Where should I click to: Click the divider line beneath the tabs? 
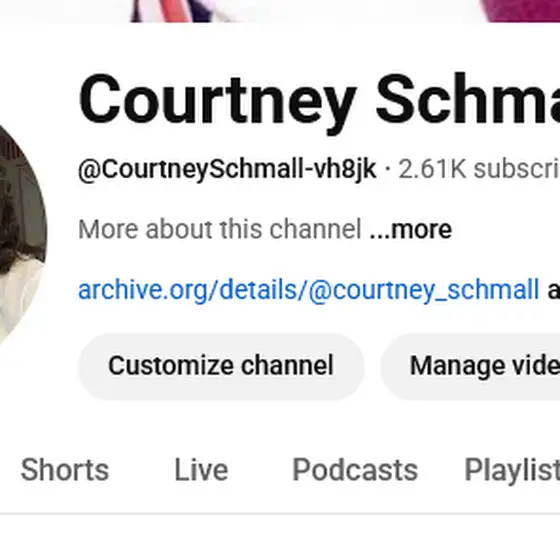[280, 514]
